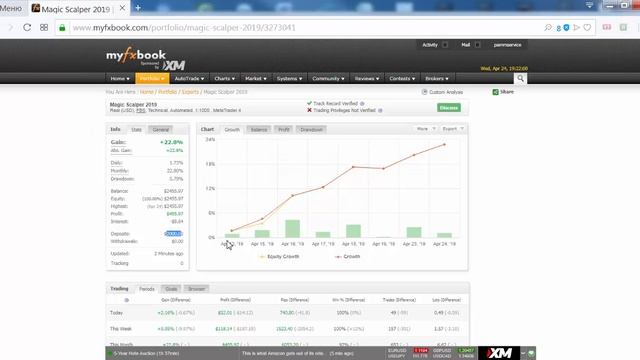The image size is (640, 360).
Task: Click the Today row label in Periods table
Action: point(116,313)
